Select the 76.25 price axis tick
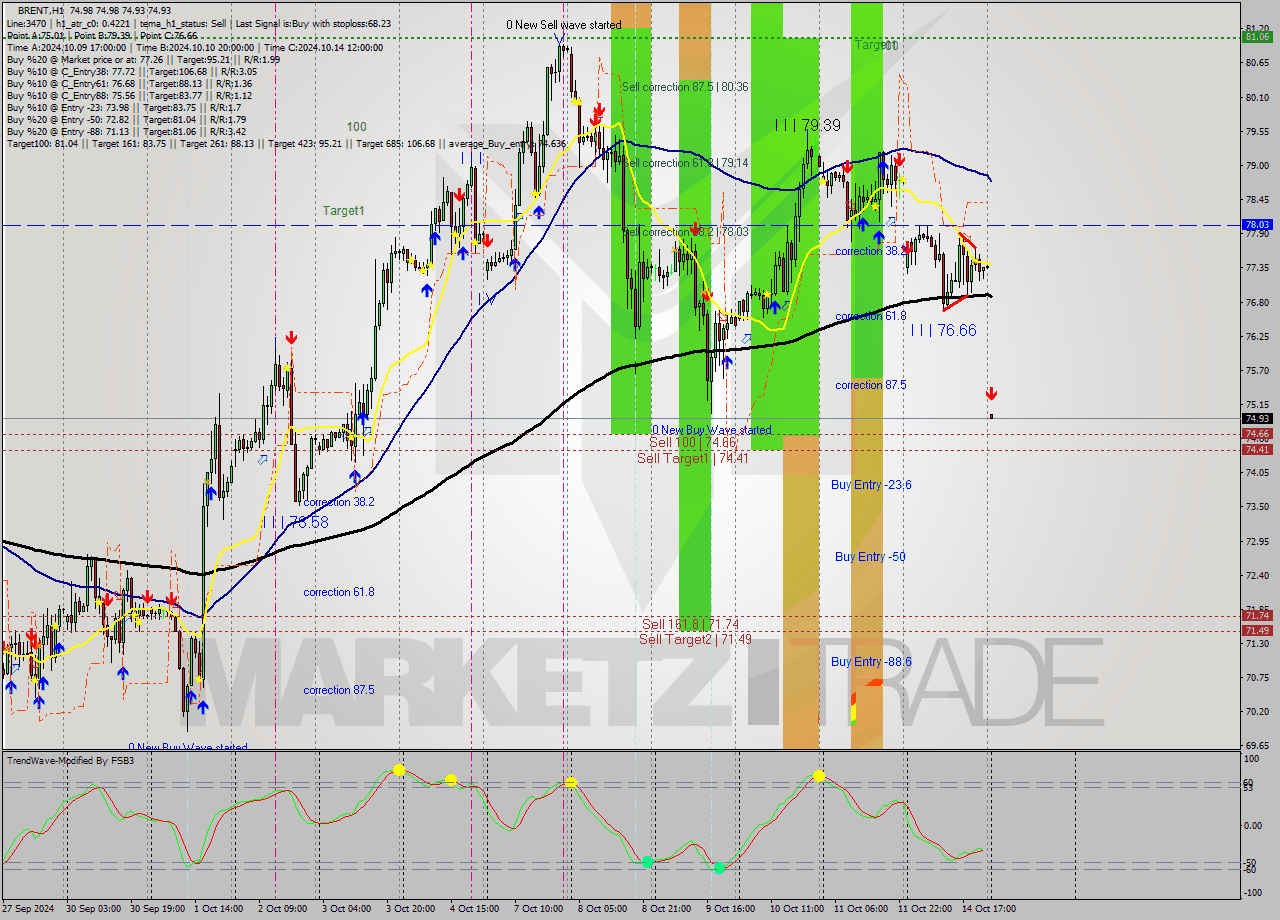This screenshot has height=920, width=1280. [x=1256, y=336]
